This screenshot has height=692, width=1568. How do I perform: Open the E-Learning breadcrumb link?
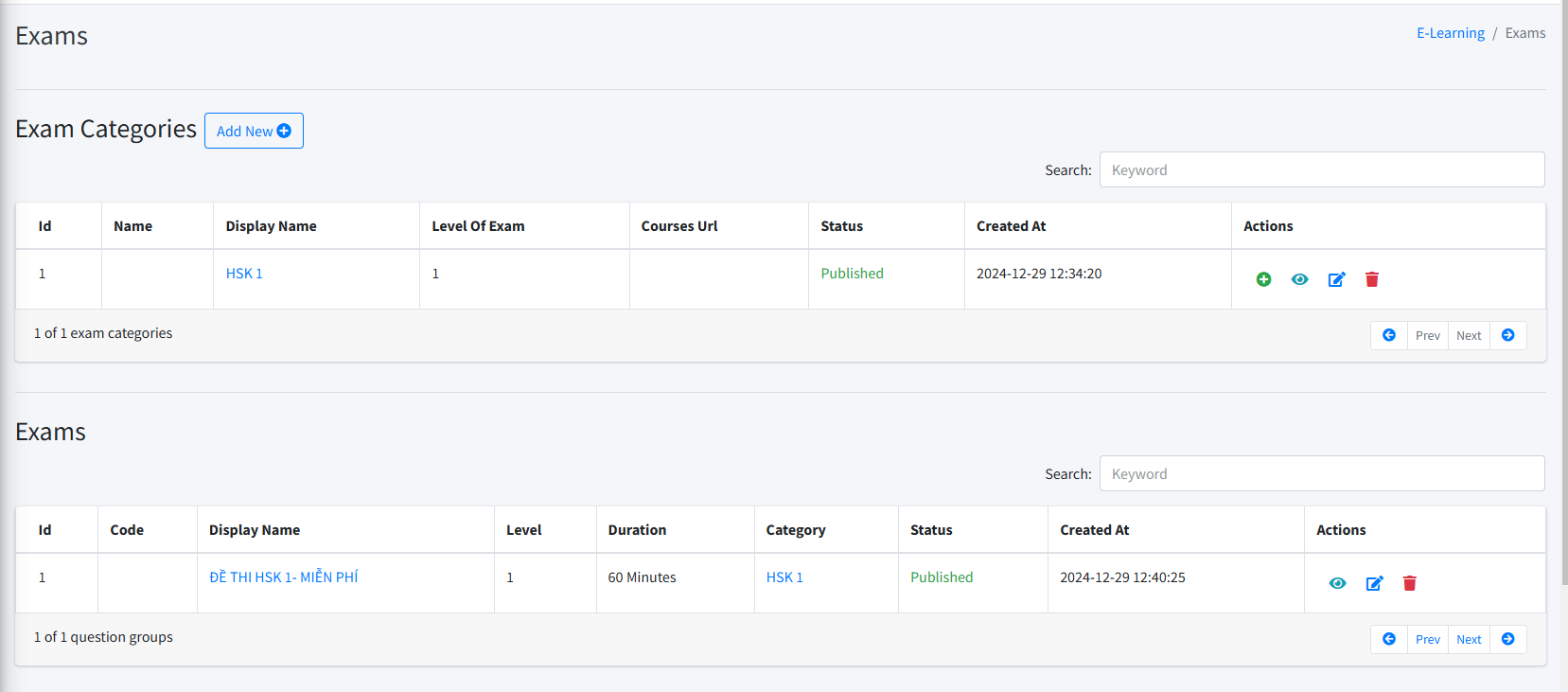[1450, 33]
